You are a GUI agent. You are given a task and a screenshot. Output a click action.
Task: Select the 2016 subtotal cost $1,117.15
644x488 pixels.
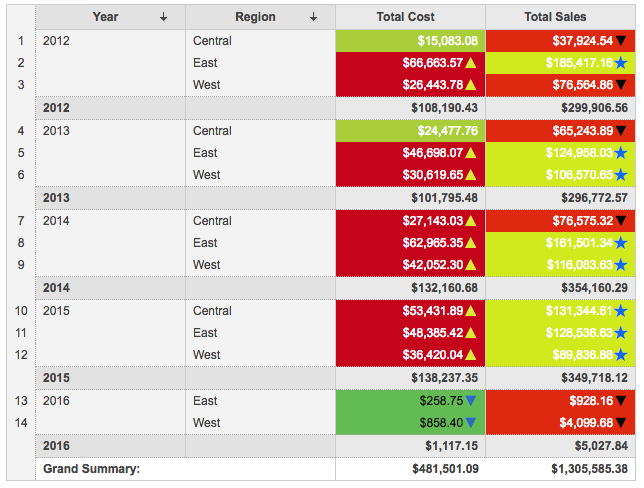[445, 445]
